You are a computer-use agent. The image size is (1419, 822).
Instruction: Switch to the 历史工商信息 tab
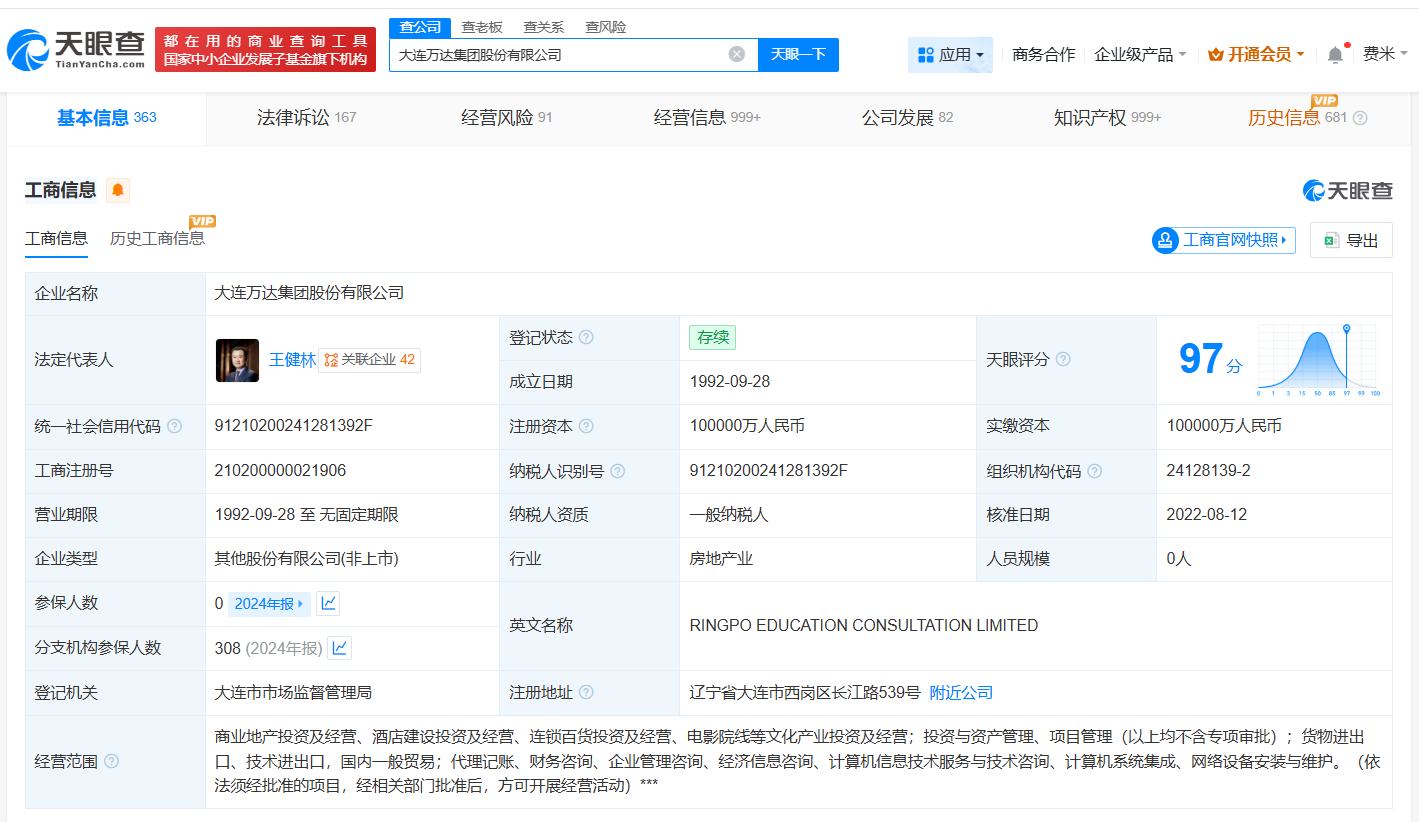click(158, 238)
